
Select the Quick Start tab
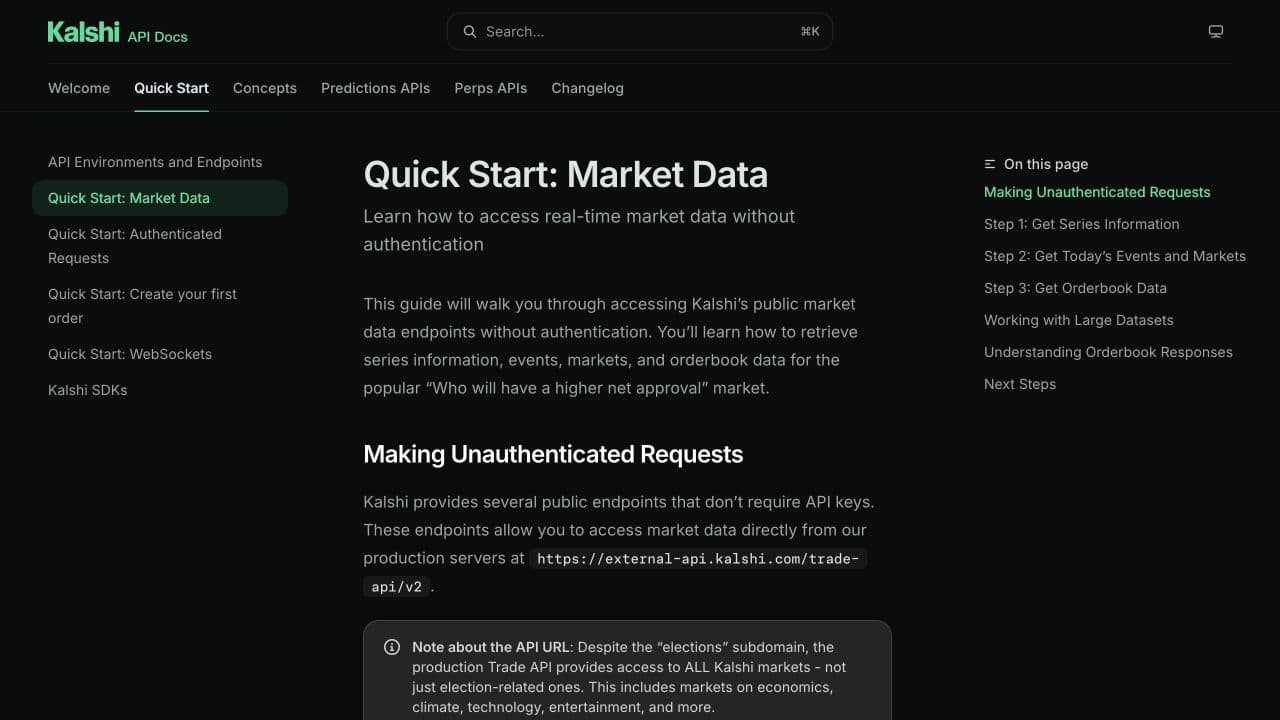(172, 88)
